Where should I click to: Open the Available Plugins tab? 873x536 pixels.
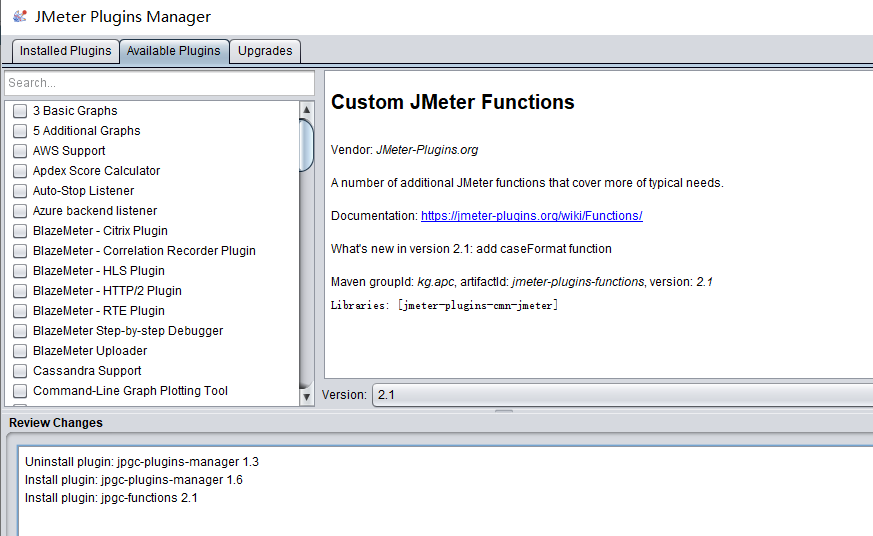pyautogui.click(x=174, y=51)
